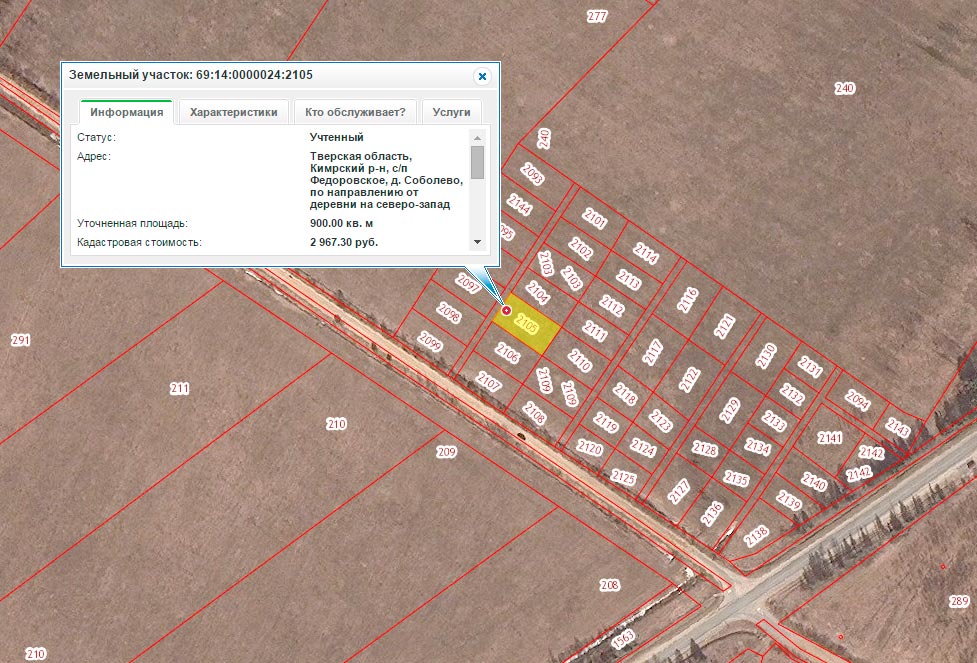This screenshot has height=663, width=977.
Task: Select parcel labeled 2113
Action: pos(628,279)
